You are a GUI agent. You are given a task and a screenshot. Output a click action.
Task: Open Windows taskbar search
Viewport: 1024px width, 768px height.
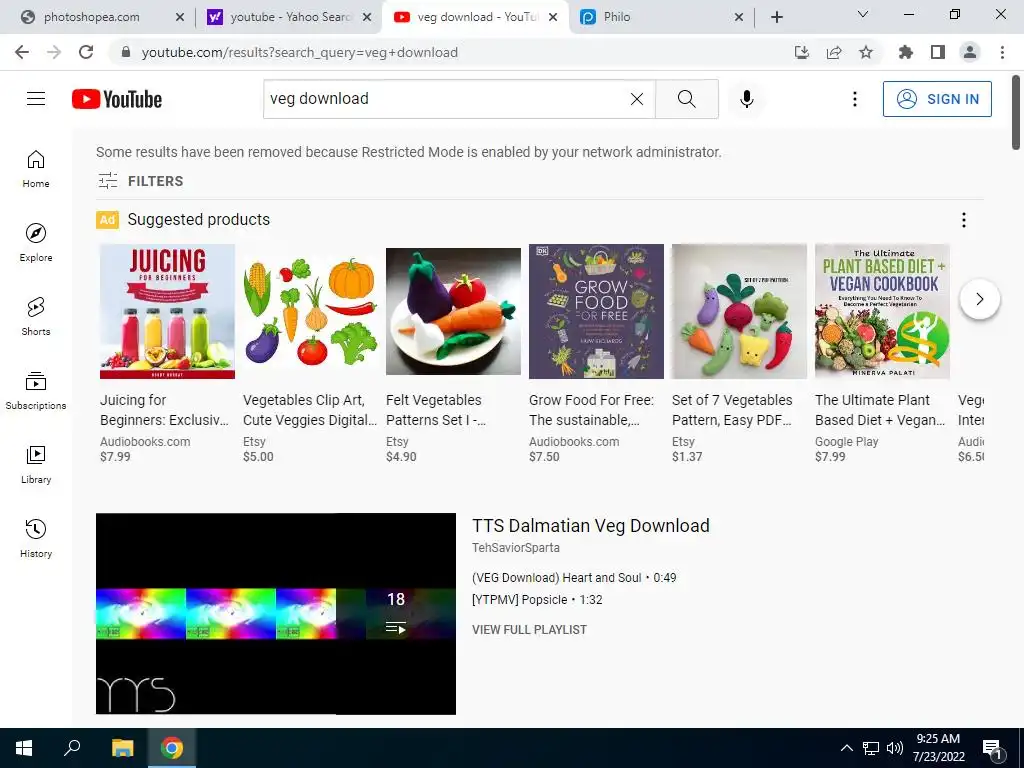coord(72,748)
